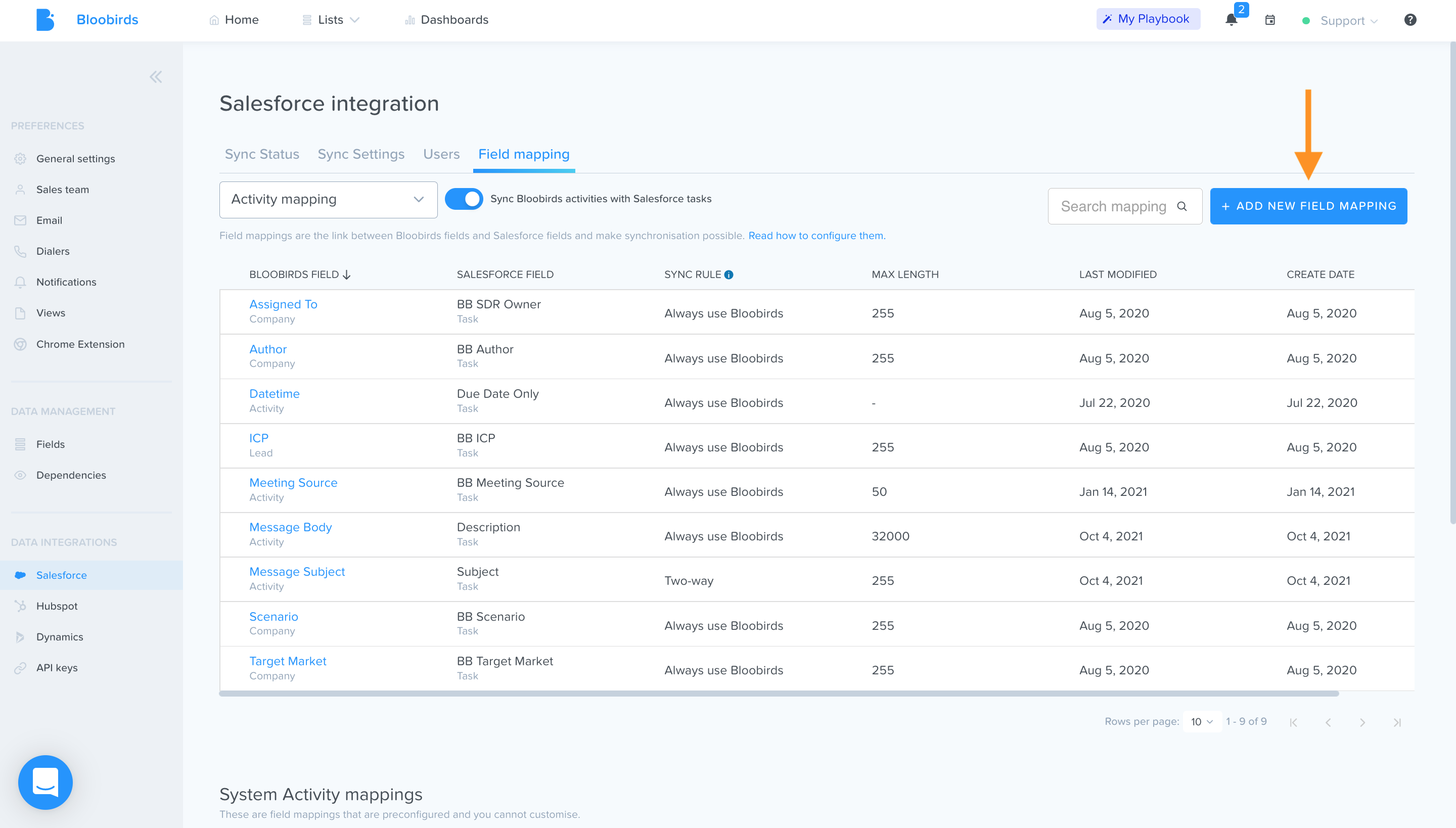
Task: Click Add New Field Mapping button
Action: click(x=1308, y=206)
